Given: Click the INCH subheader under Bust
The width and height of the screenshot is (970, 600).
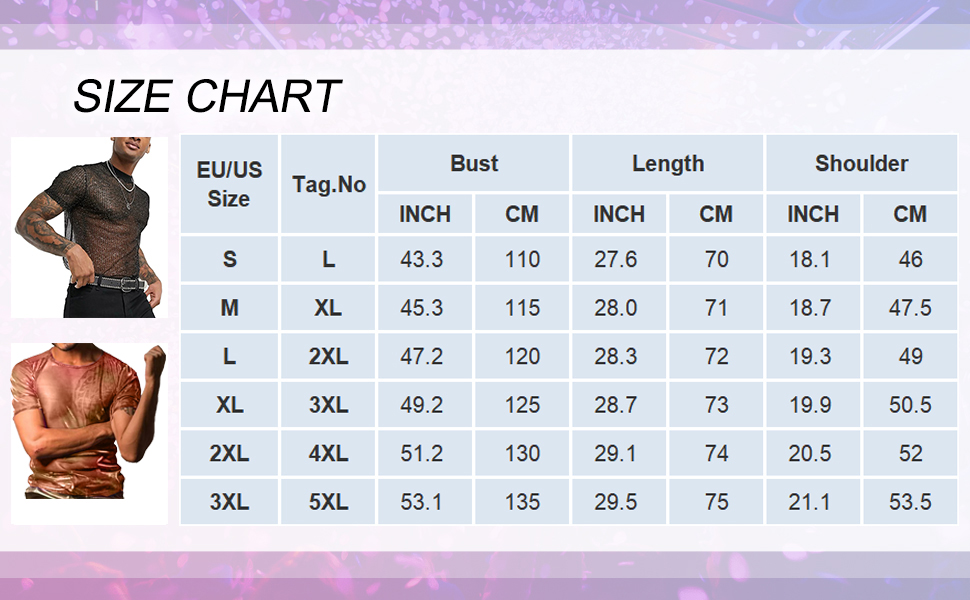Looking at the screenshot, I should [x=425, y=214].
